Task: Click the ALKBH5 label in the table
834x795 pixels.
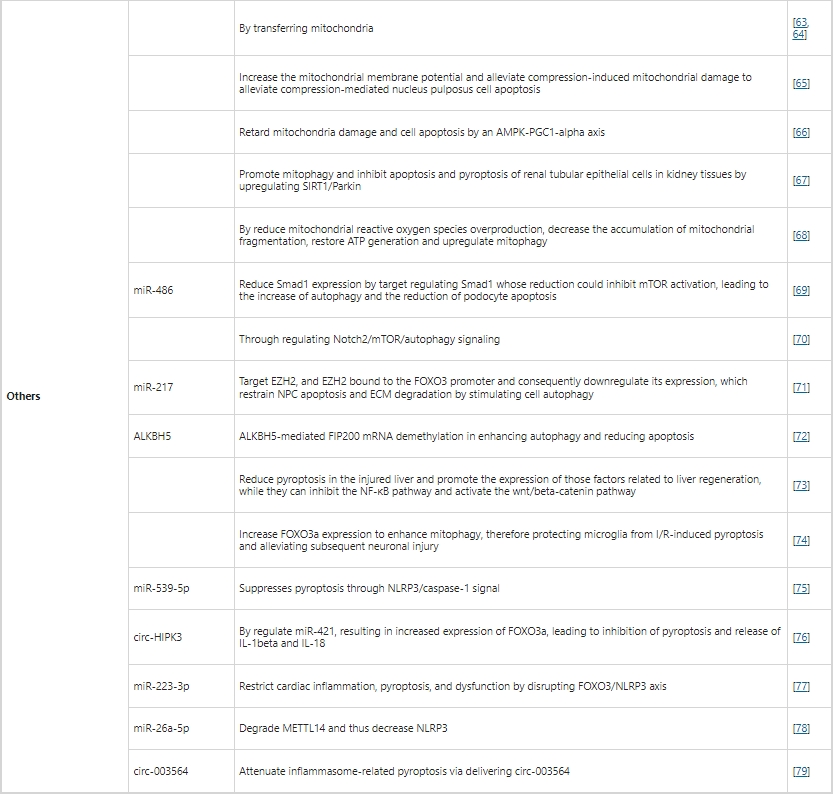Action: pyautogui.click(x=152, y=437)
